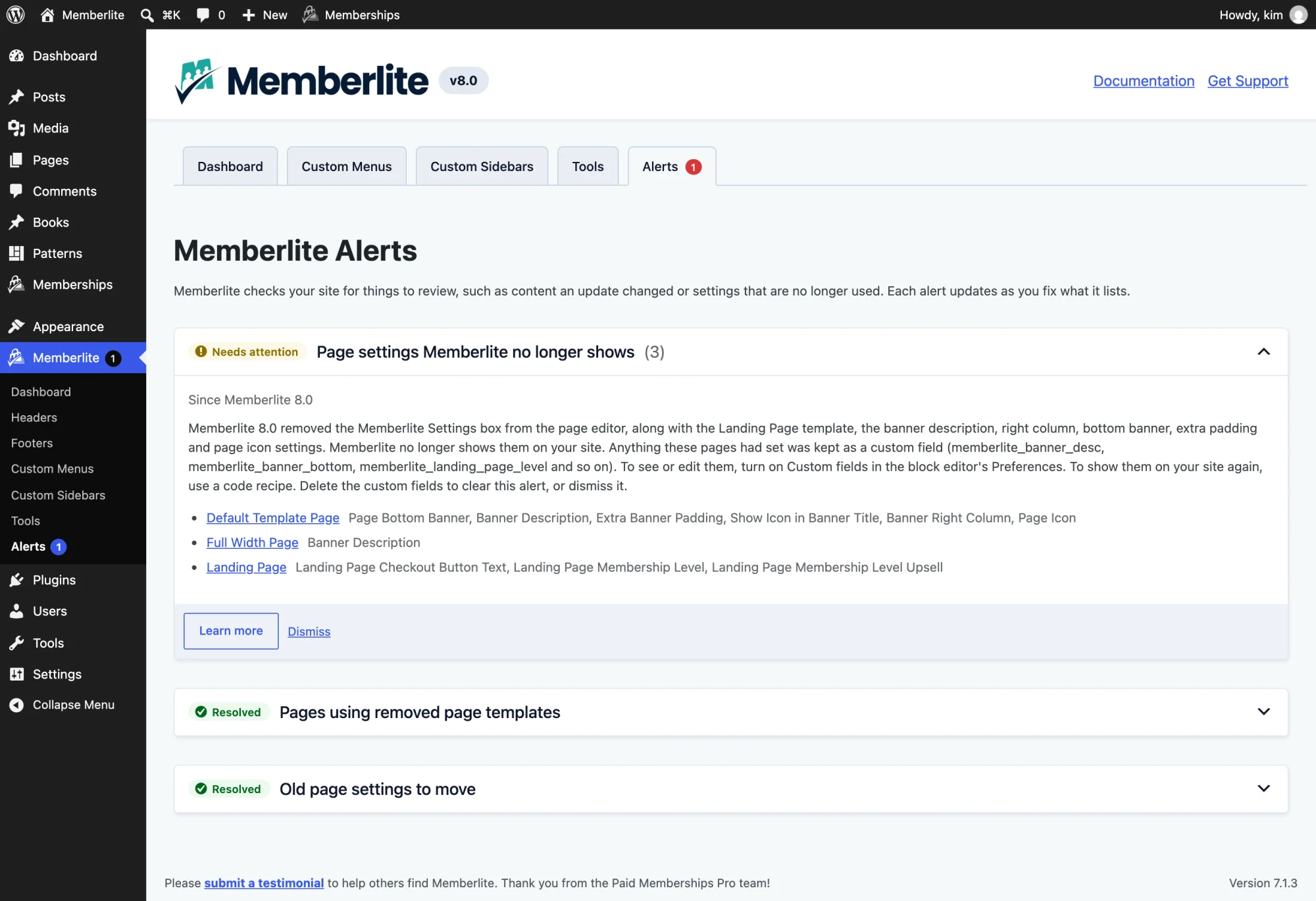1316x901 pixels.
Task: Switch to the Custom Menus tab
Action: pyautogui.click(x=347, y=167)
